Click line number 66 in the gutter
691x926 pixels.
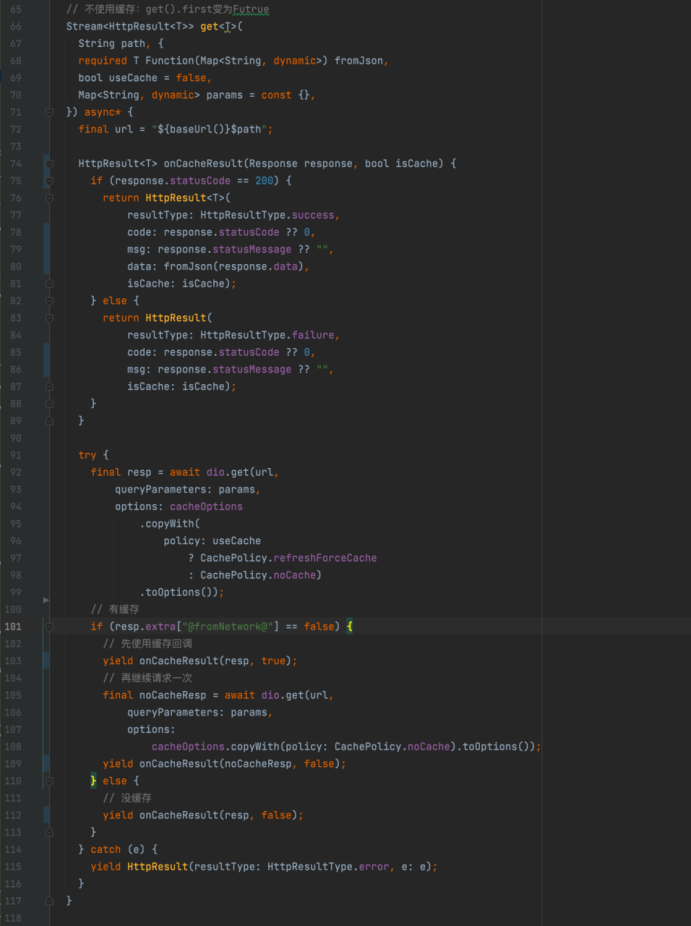coord(15,27)
